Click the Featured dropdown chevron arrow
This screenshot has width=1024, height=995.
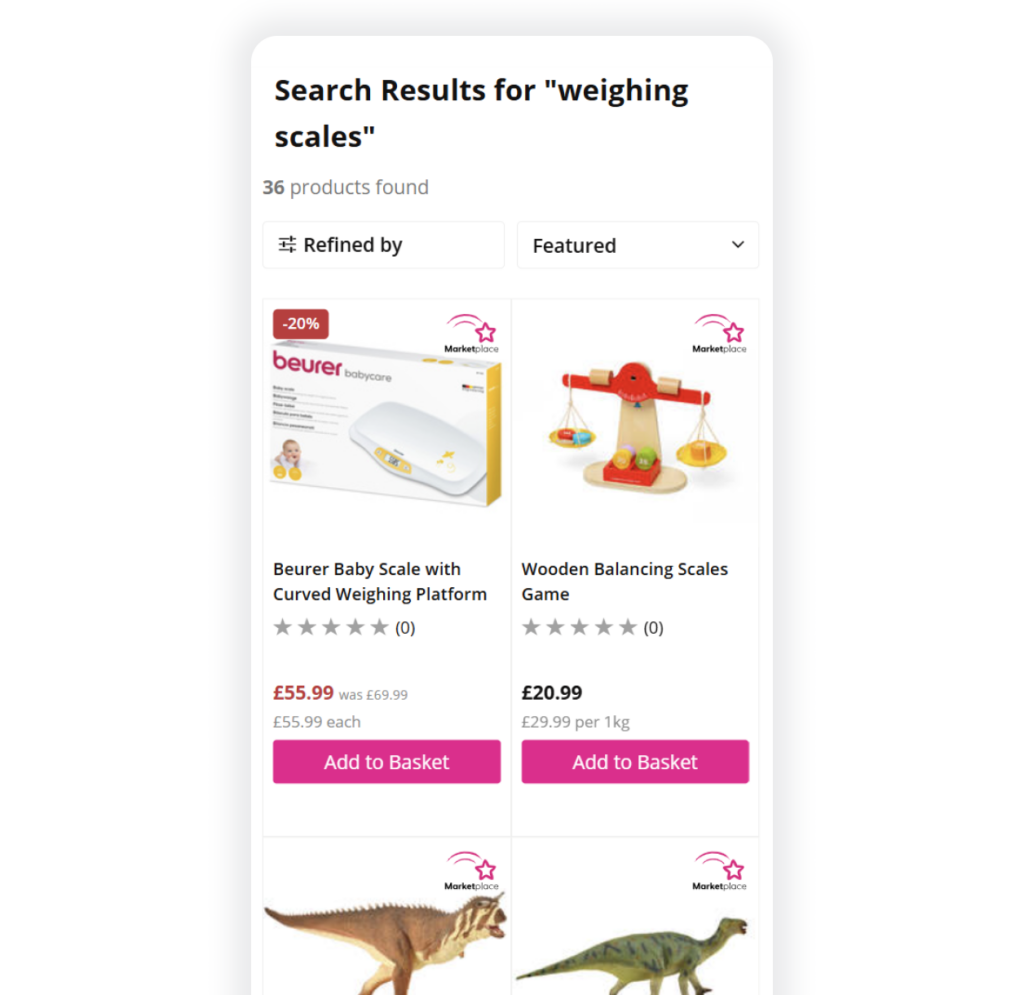click(738, 245)
